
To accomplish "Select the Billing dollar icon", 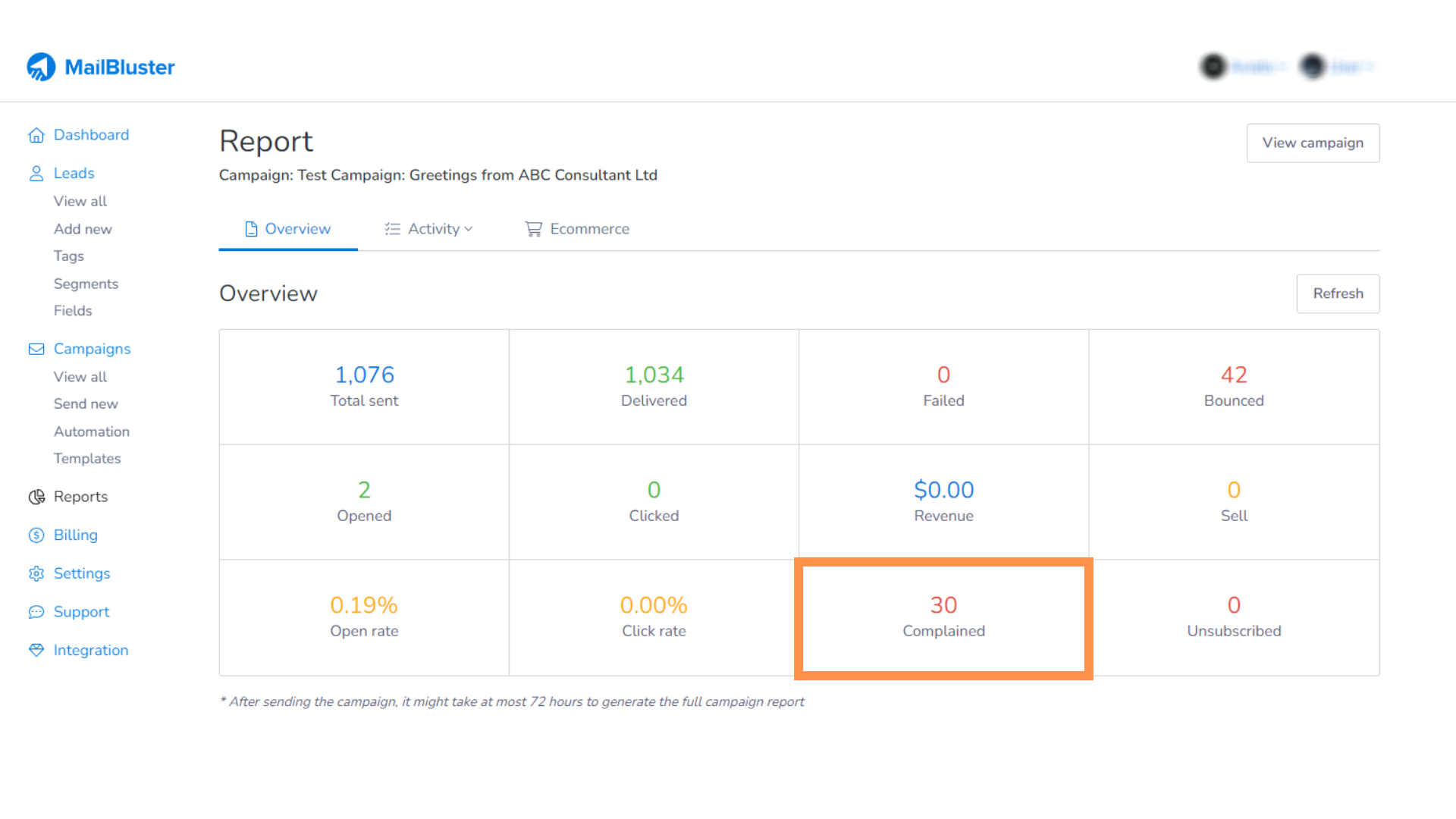I will [x=36, y=535].
